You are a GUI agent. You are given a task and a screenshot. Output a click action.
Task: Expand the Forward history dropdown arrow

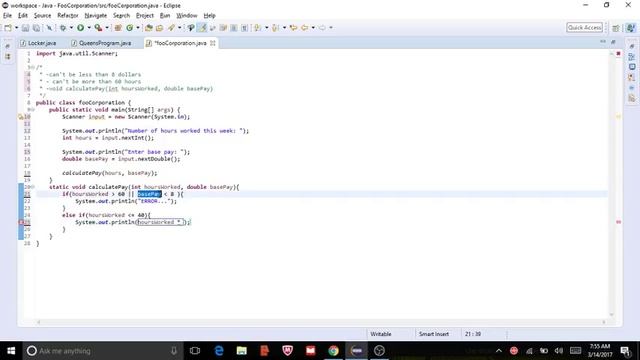(331, 28)
